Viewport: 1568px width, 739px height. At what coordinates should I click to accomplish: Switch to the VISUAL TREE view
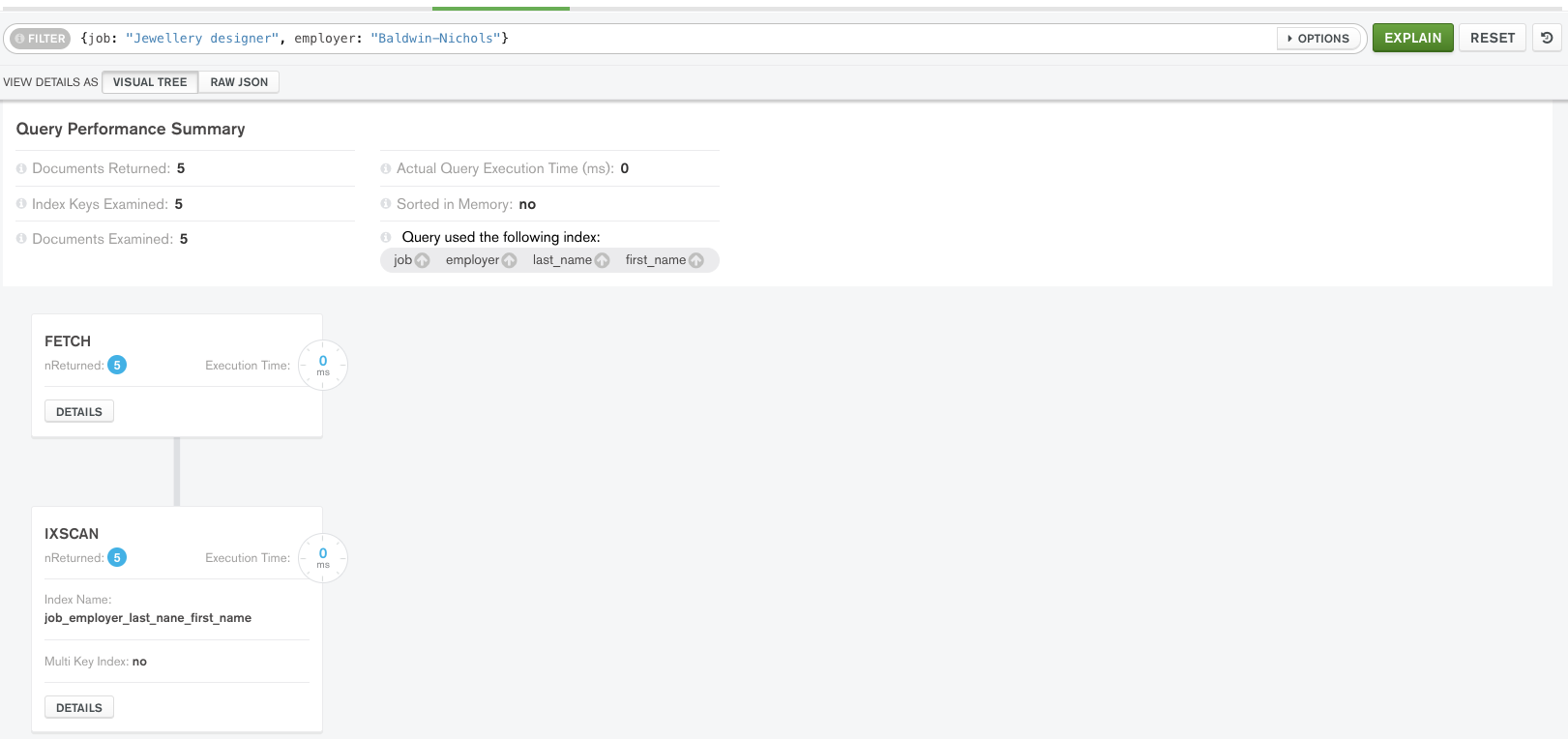150,82
